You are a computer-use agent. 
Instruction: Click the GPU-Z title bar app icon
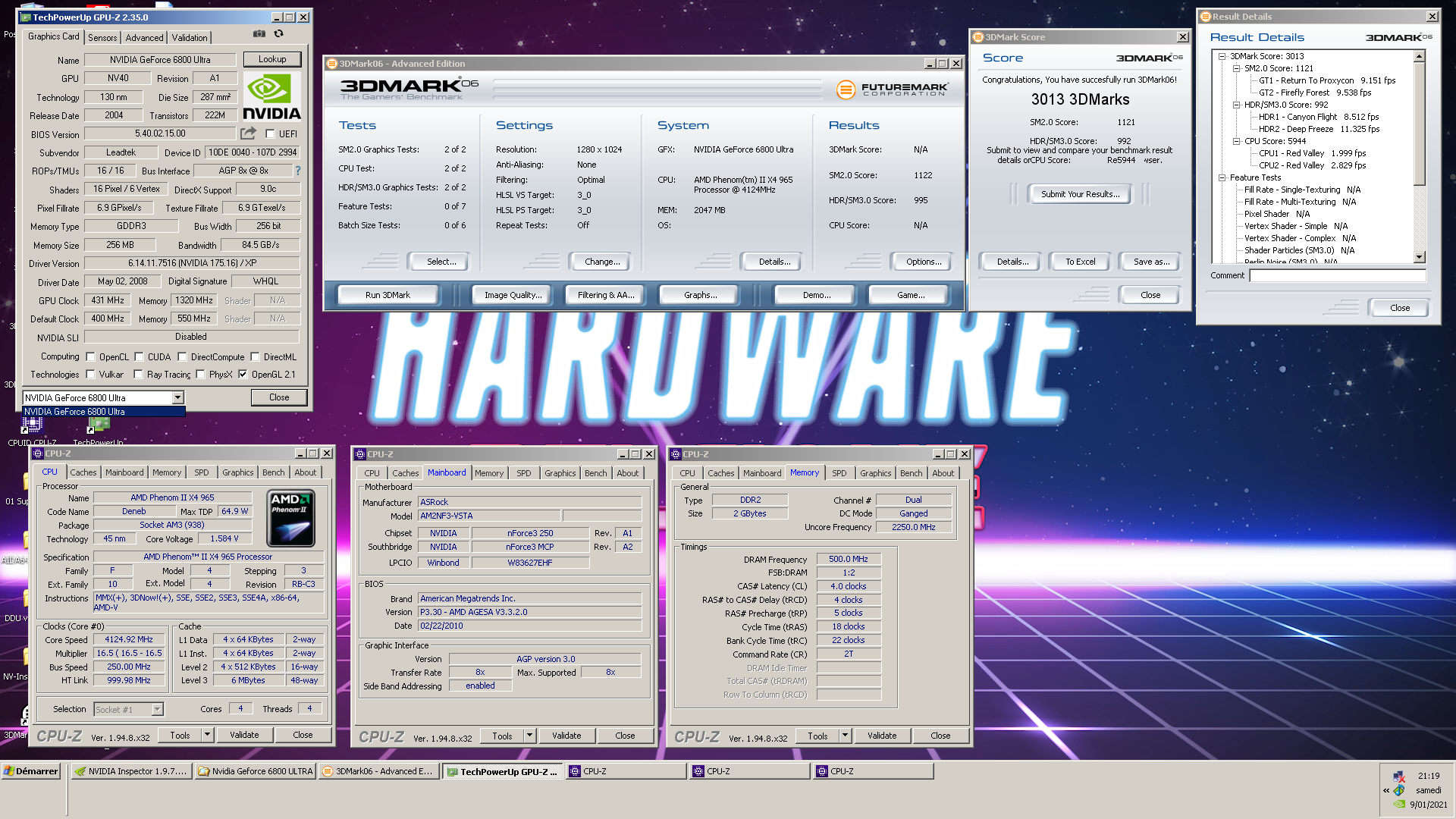26,17
